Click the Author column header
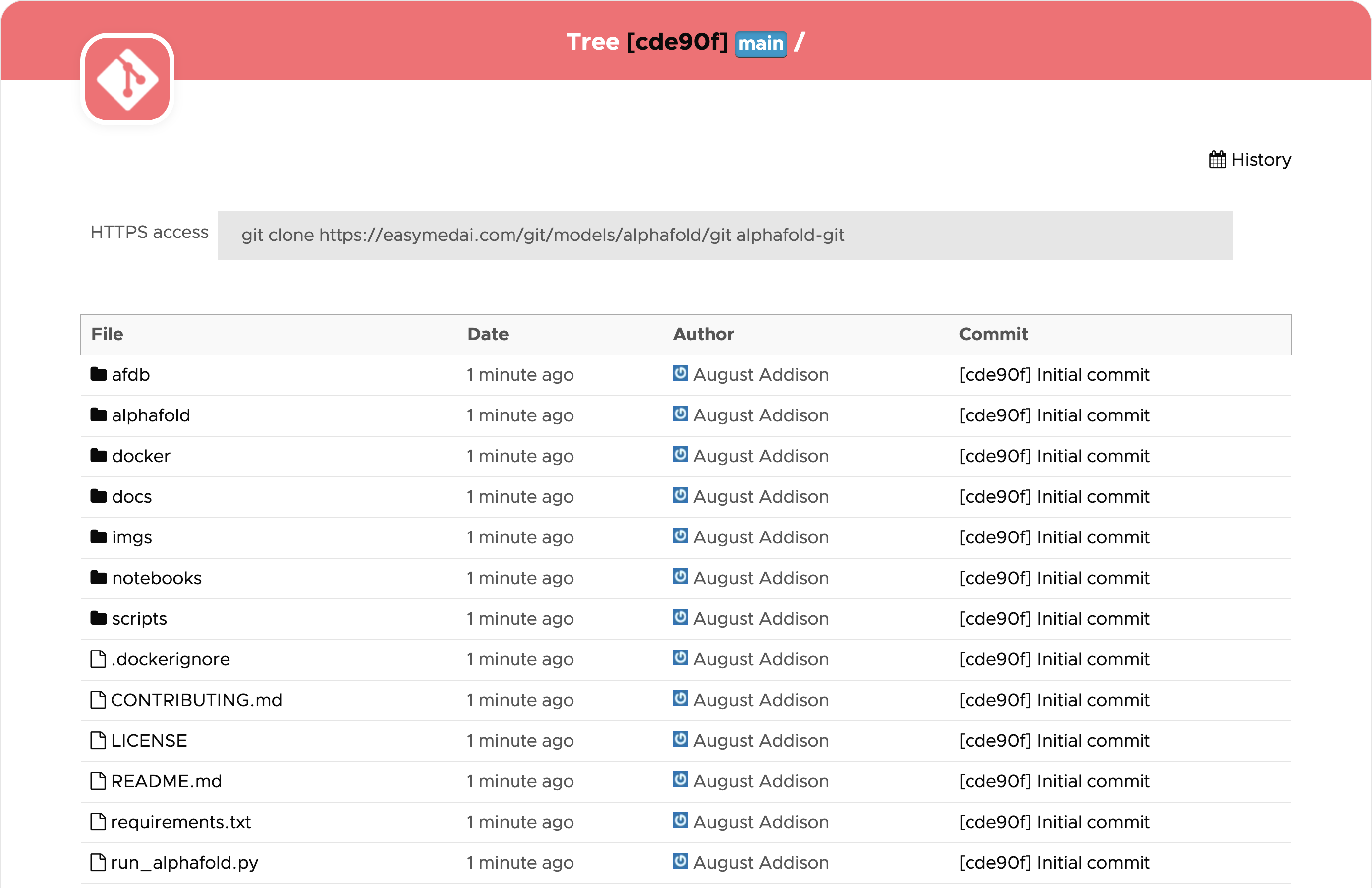1372x888 pixels. pyautogui.click(x=703, y=334)
